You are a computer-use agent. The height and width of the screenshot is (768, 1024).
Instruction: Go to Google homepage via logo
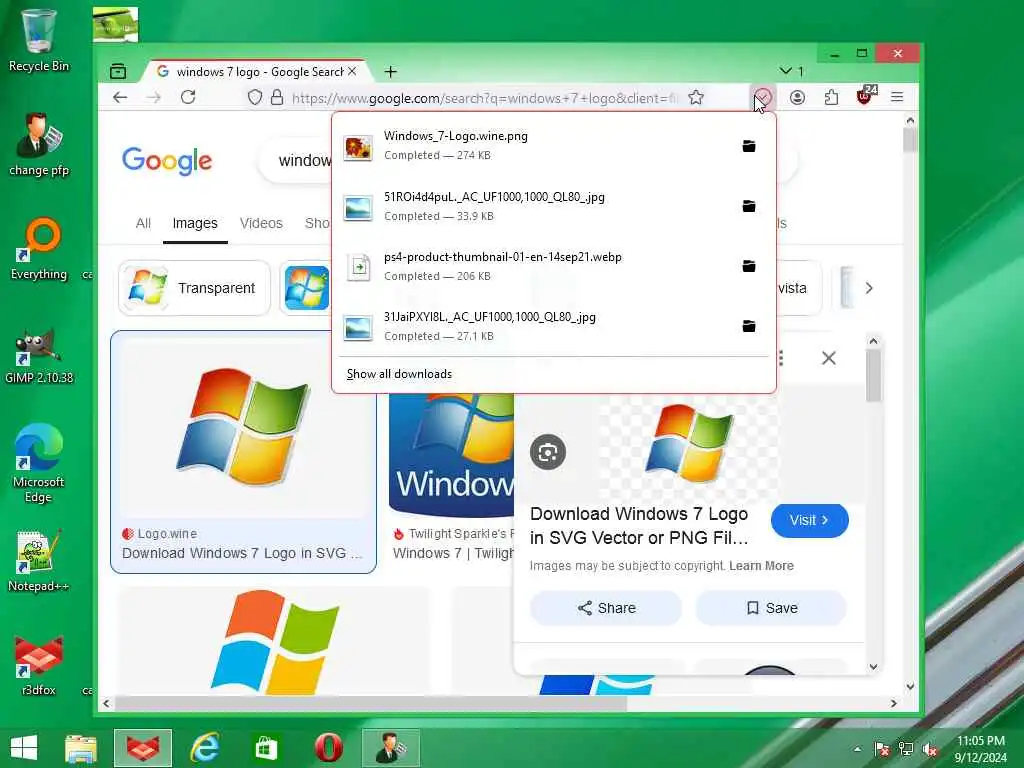click(167, 161)
